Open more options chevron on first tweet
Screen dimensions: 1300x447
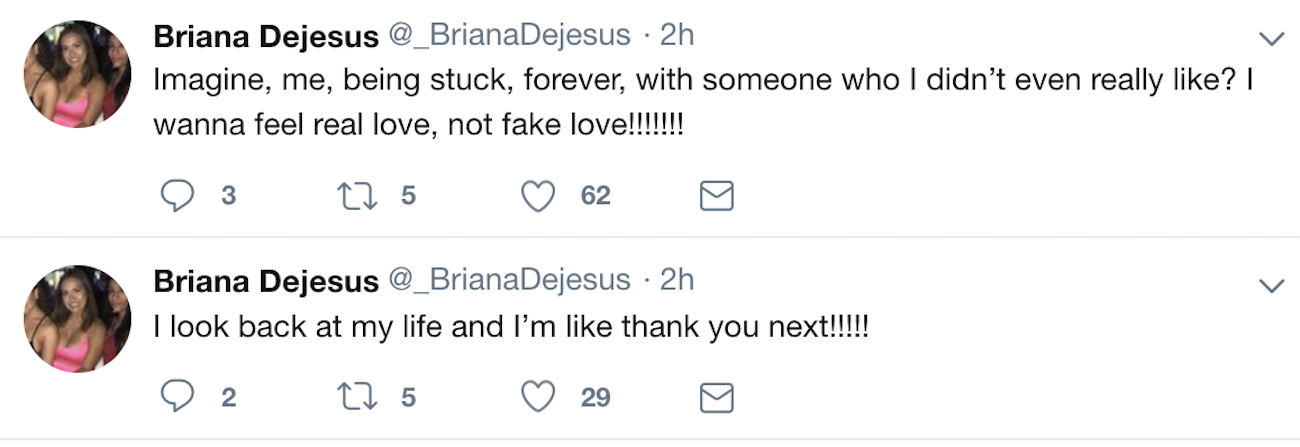(1272, 40)
